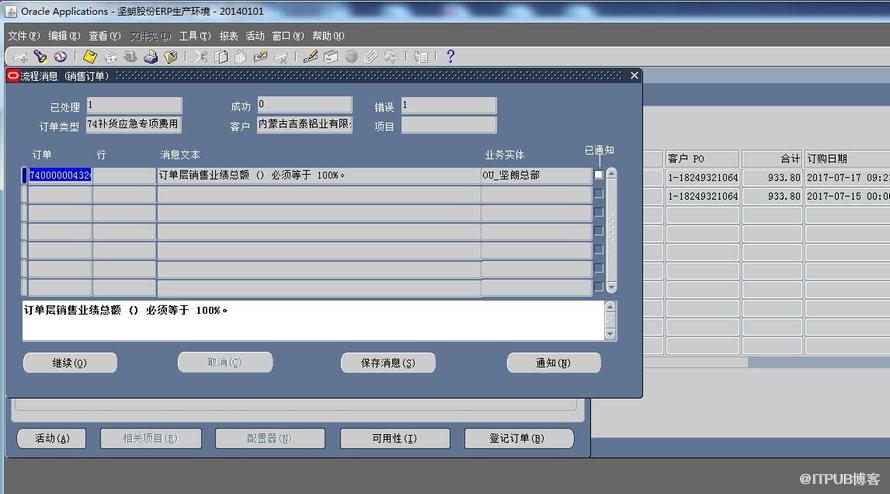This screenshot has height=494, width=890.
Task: Tick the 已通知 checkbox in third message row
Action: pos(599,213)
